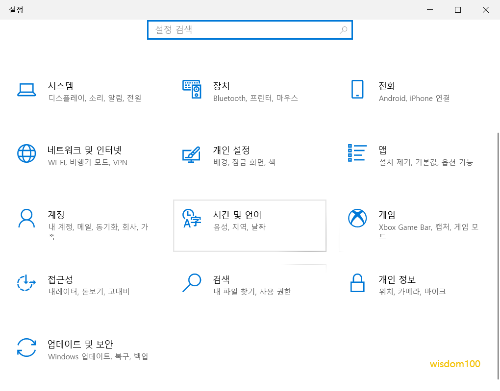Open the 장치 settings title
500x391 pixels.
point(222,86)
